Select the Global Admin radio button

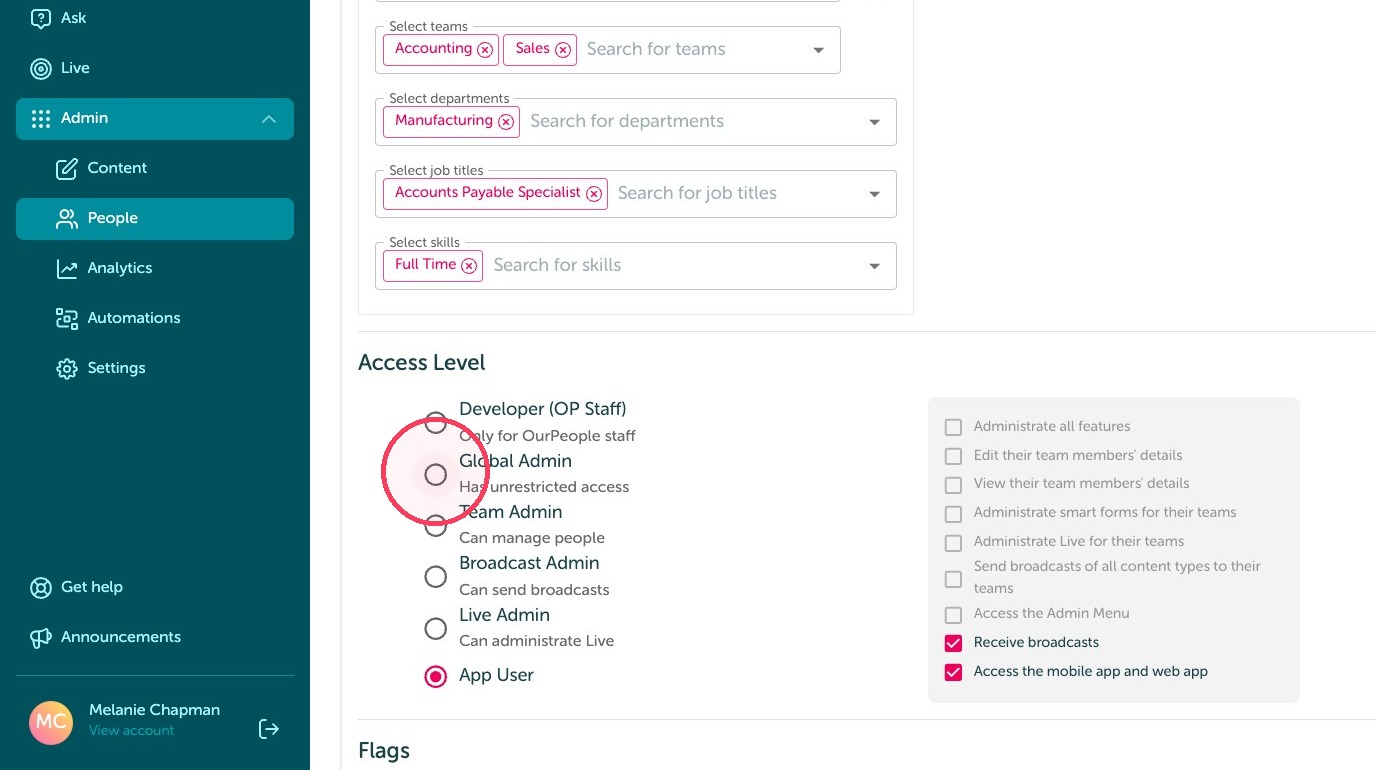[x=435, y=474]
